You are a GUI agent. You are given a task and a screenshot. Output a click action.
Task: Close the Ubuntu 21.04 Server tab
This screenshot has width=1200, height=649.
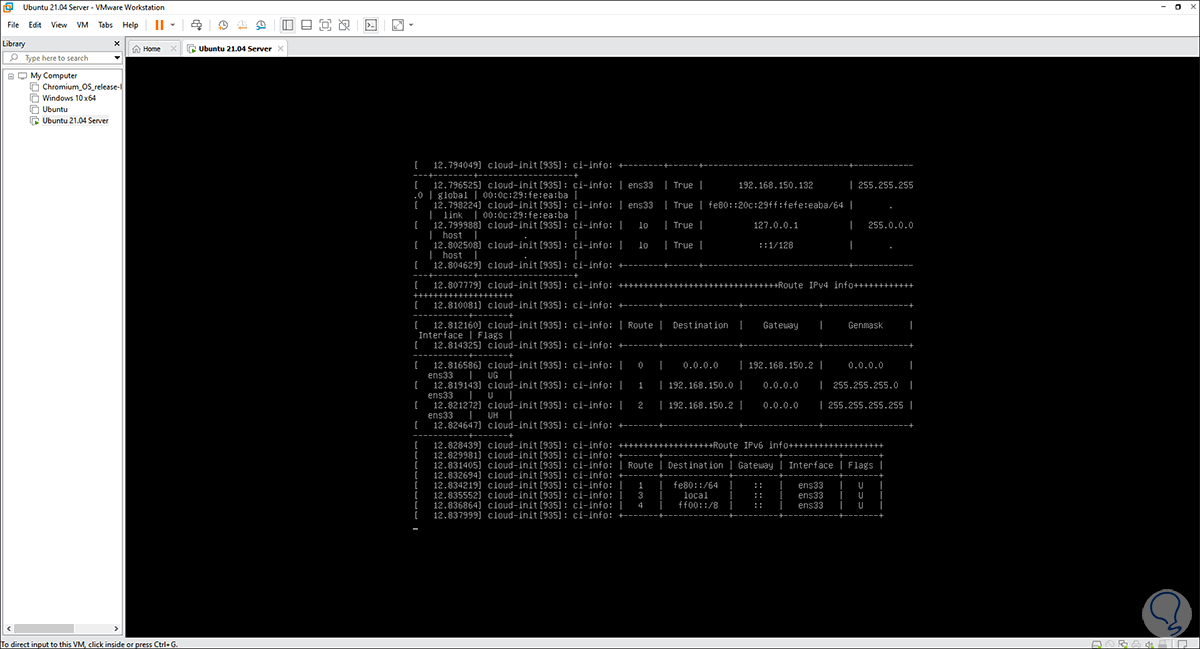(281, 48)
